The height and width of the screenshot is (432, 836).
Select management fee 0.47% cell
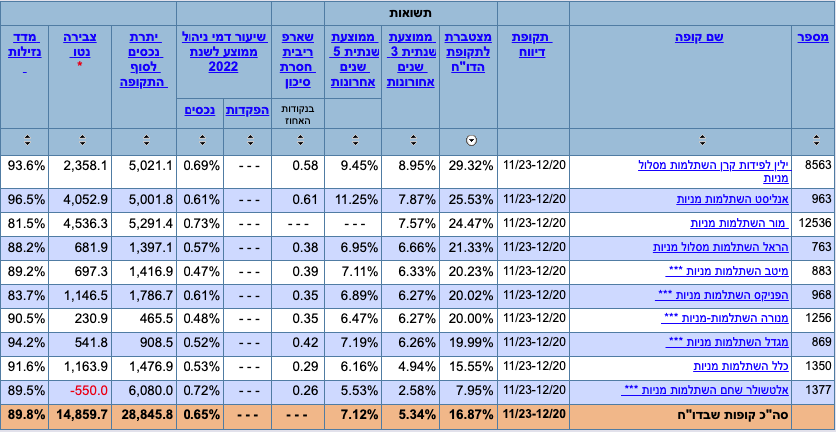(200, 272)
